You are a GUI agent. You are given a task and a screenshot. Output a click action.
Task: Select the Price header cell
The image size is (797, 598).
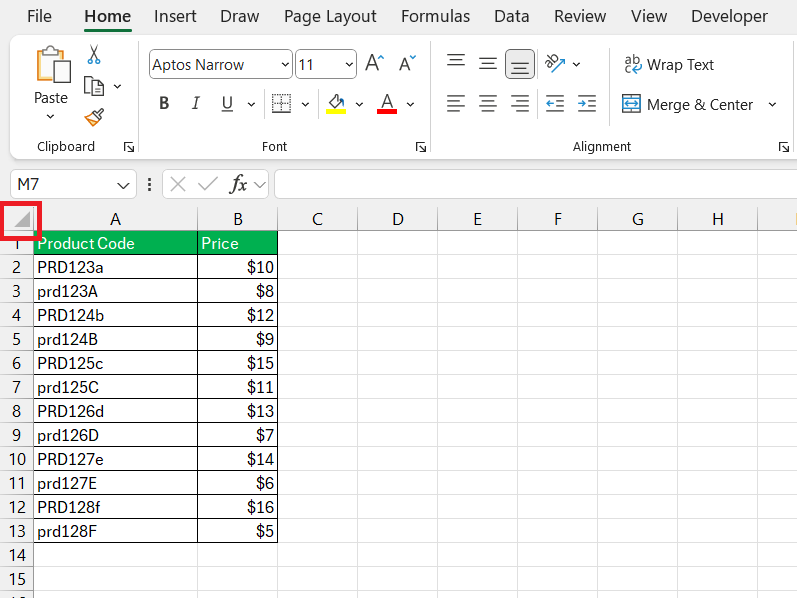[x=237, y=243]
